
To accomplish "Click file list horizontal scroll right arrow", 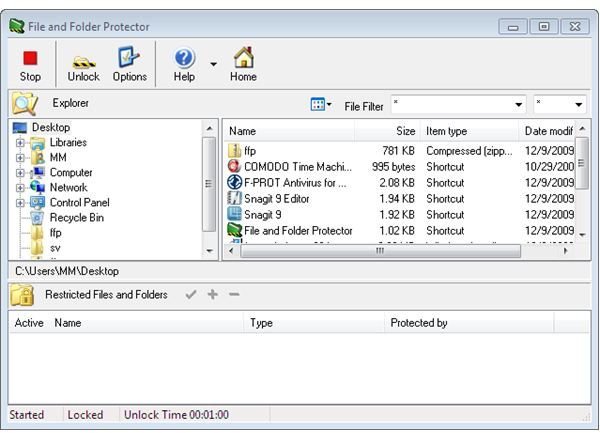I will (566, 251).
